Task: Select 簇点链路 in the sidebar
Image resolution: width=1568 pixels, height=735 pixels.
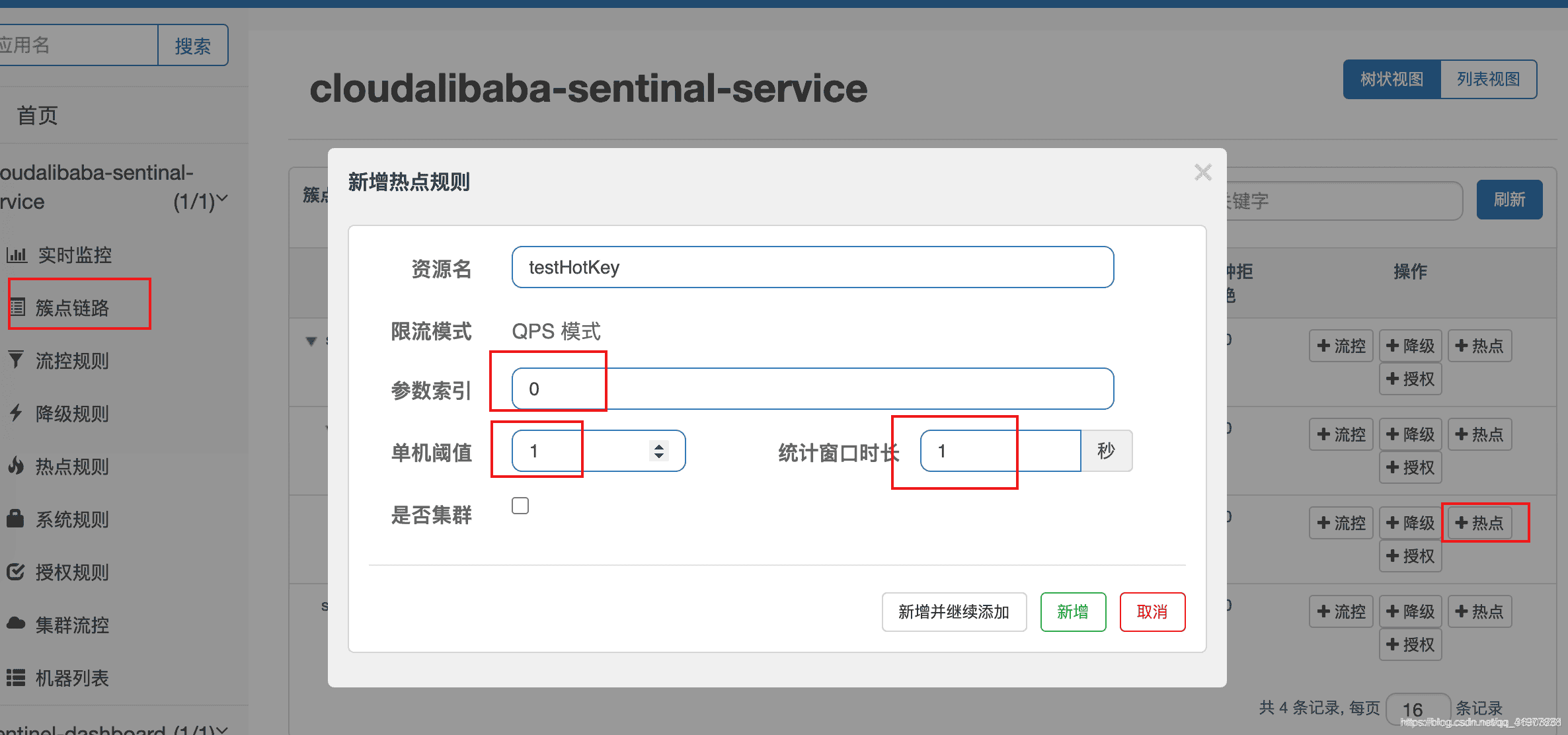Action: click(75, 308)
